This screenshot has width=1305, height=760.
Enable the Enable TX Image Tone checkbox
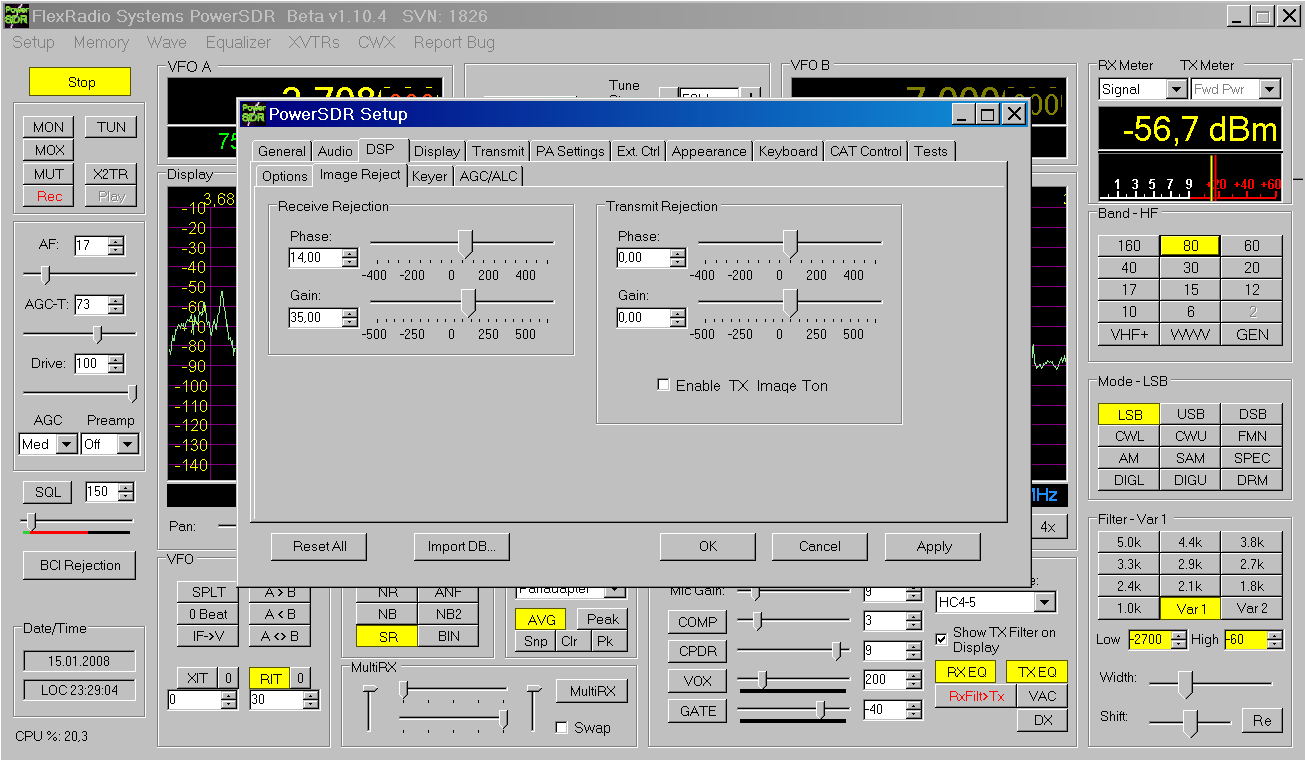663,385
